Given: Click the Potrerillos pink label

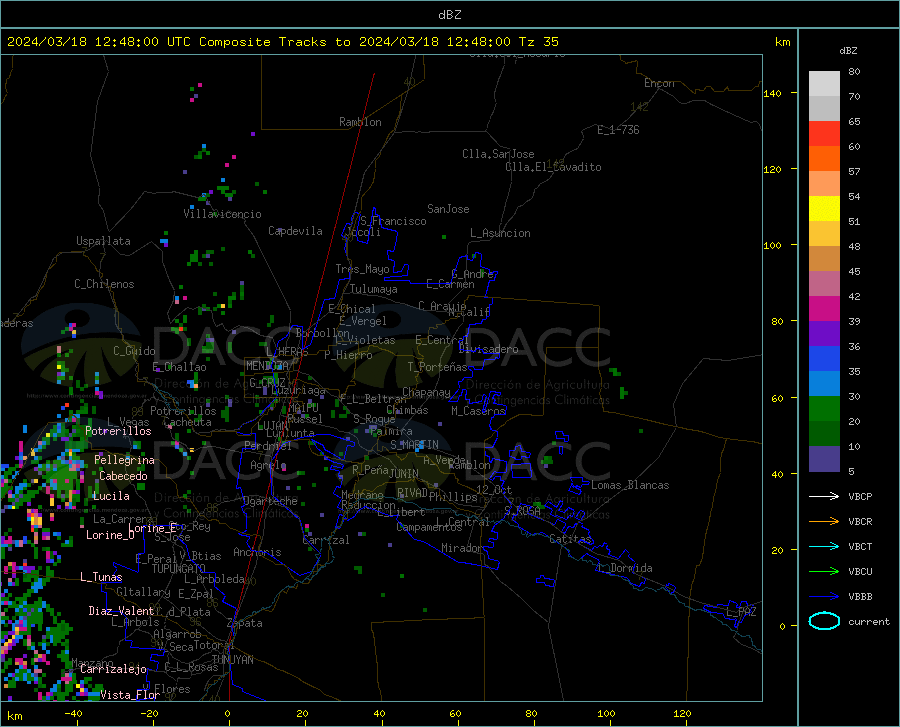Looking at the screenshot, I should point(118,431).
